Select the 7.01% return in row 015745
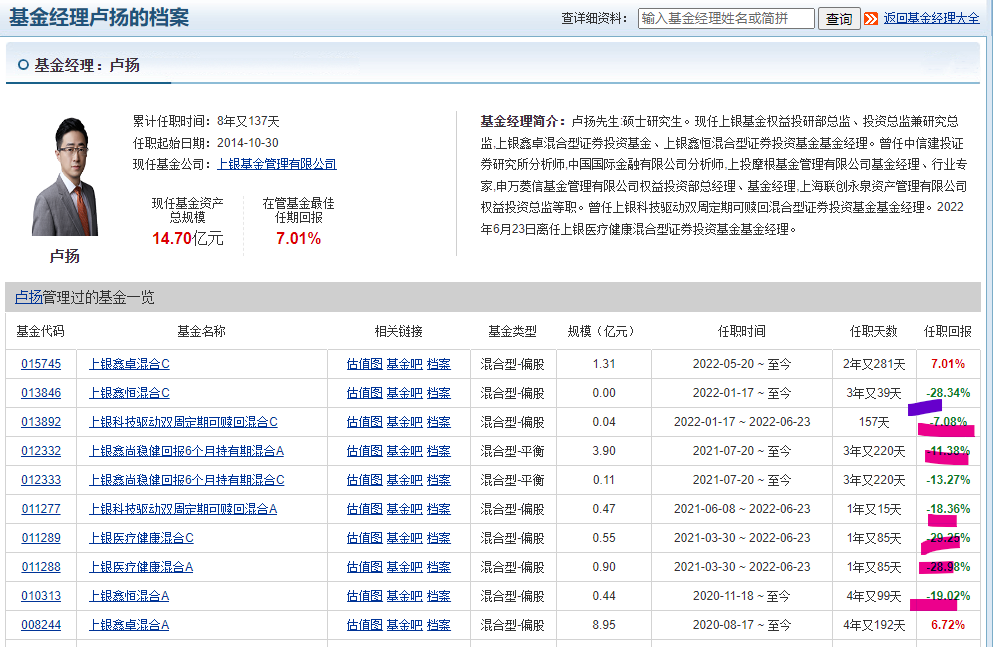This screenshot has height=647, width=995. (947, 364)
